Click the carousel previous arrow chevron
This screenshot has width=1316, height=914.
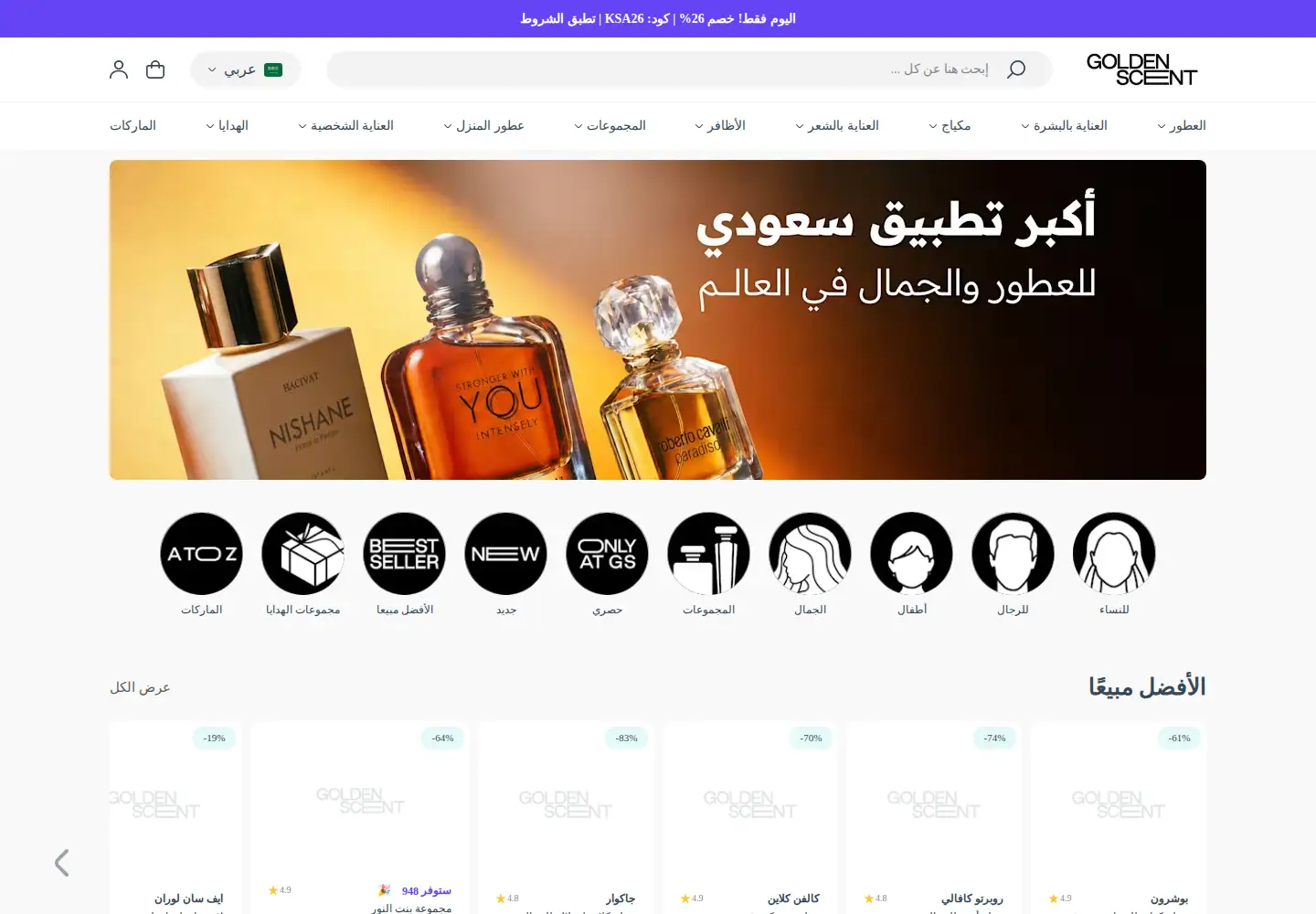point(61,863)
